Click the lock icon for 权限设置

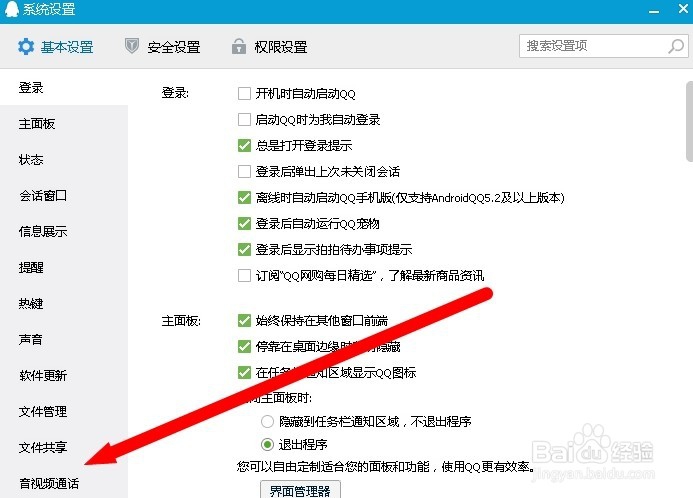pyautogui.click(x=239, y=46)
